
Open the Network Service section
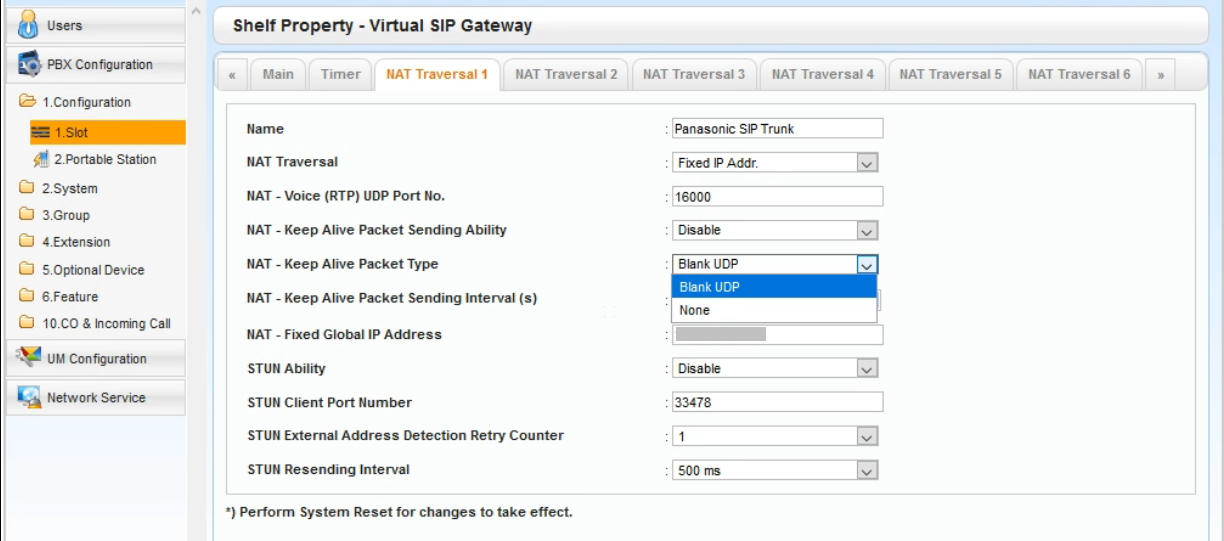pos(96,397)
